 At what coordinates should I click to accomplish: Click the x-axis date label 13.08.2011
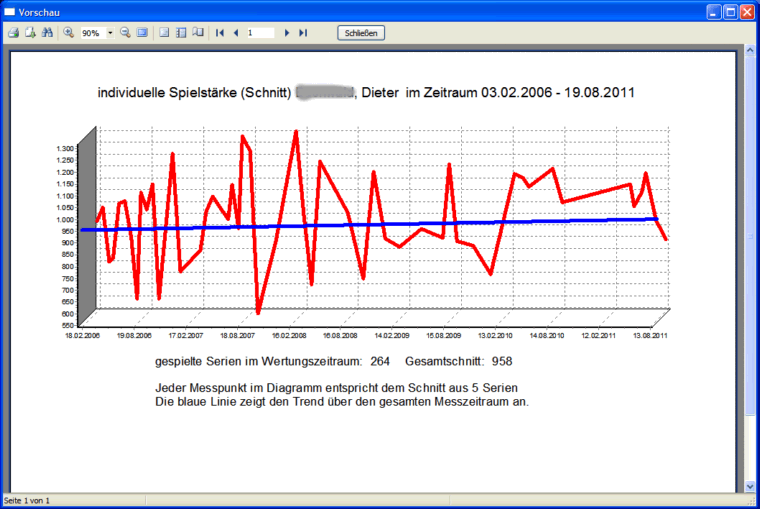(650, 335)
